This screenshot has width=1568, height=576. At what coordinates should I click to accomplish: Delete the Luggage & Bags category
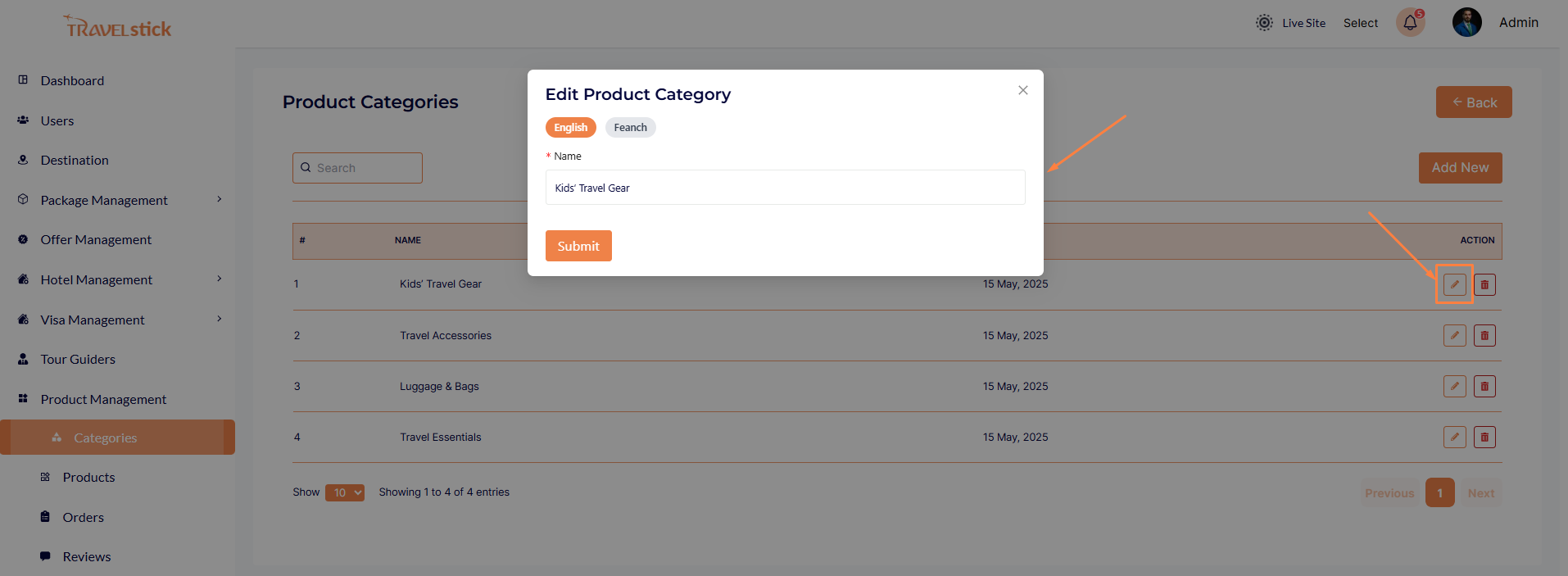[1484, 386]
